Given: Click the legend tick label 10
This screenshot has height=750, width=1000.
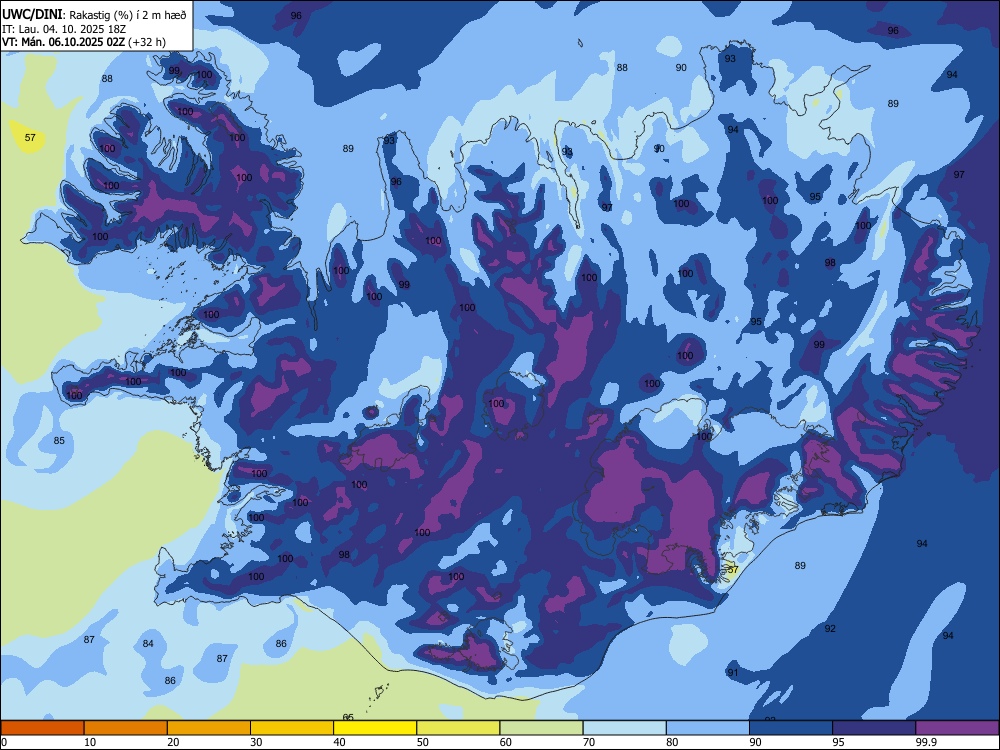Looking at the screenshot, I should coord(90,742).
